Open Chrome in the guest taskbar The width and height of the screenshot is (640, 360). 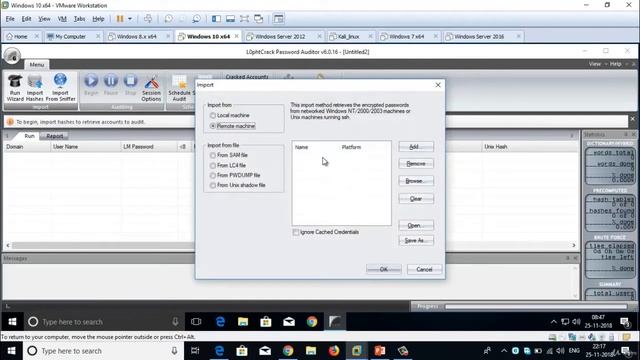312,322
